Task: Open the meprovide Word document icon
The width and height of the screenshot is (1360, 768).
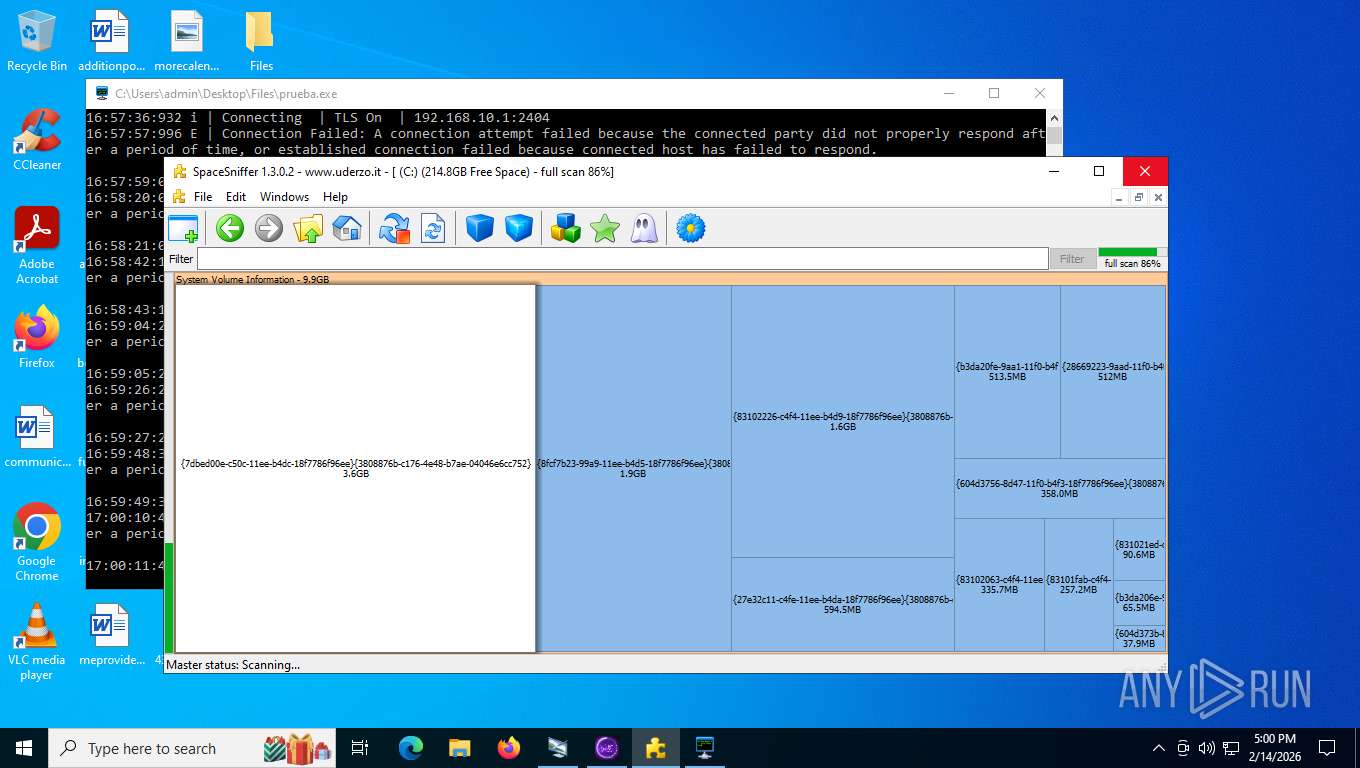Action: tap(110, 634)
